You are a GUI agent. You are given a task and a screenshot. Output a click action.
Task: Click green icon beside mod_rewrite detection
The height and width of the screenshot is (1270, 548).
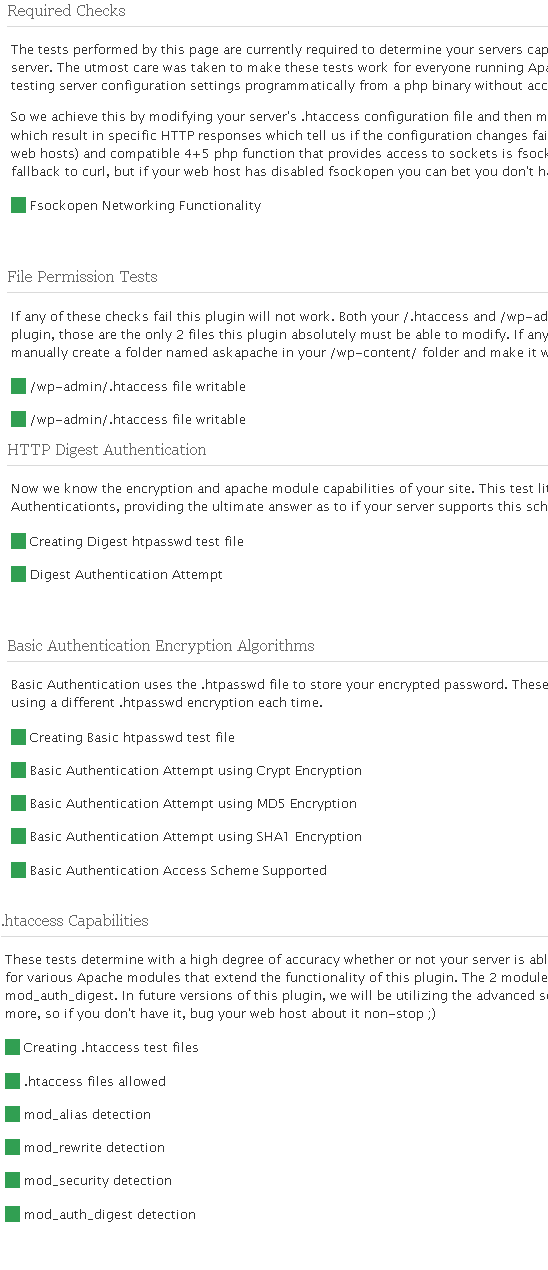(12, 1147)
